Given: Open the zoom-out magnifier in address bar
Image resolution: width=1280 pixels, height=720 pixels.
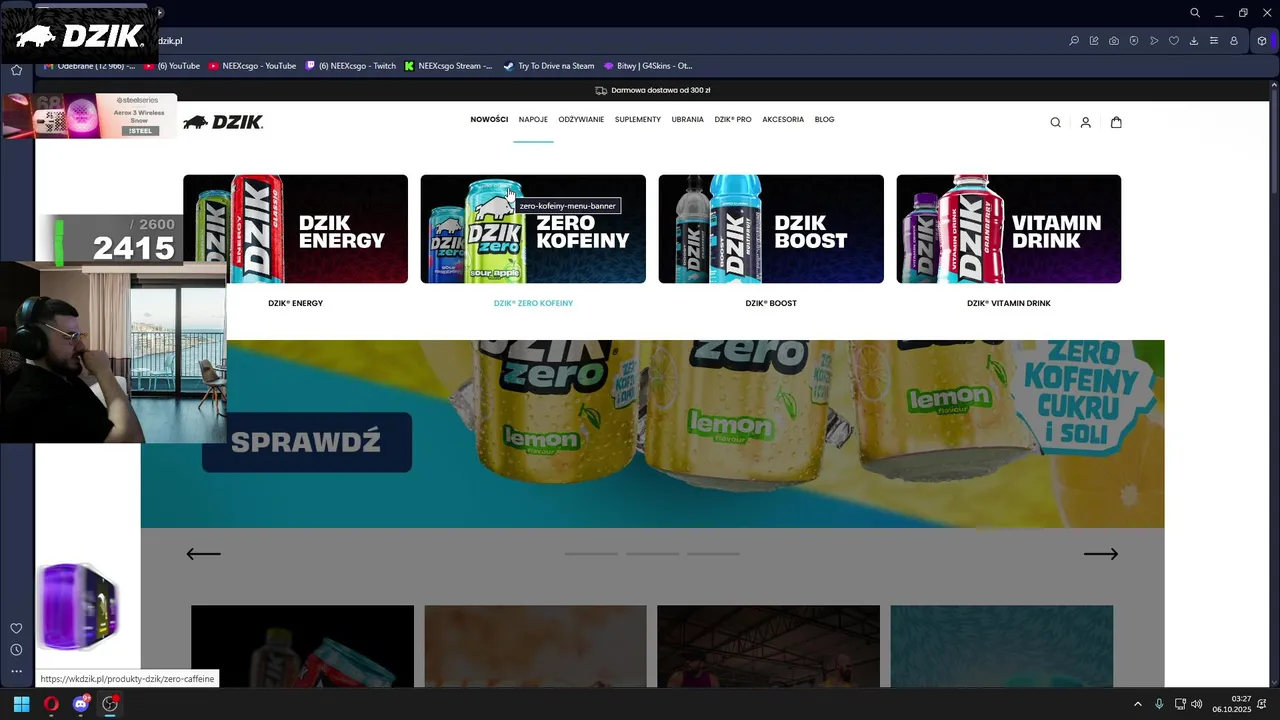Looking at the screenshot, I should (x=1074, y=41).
